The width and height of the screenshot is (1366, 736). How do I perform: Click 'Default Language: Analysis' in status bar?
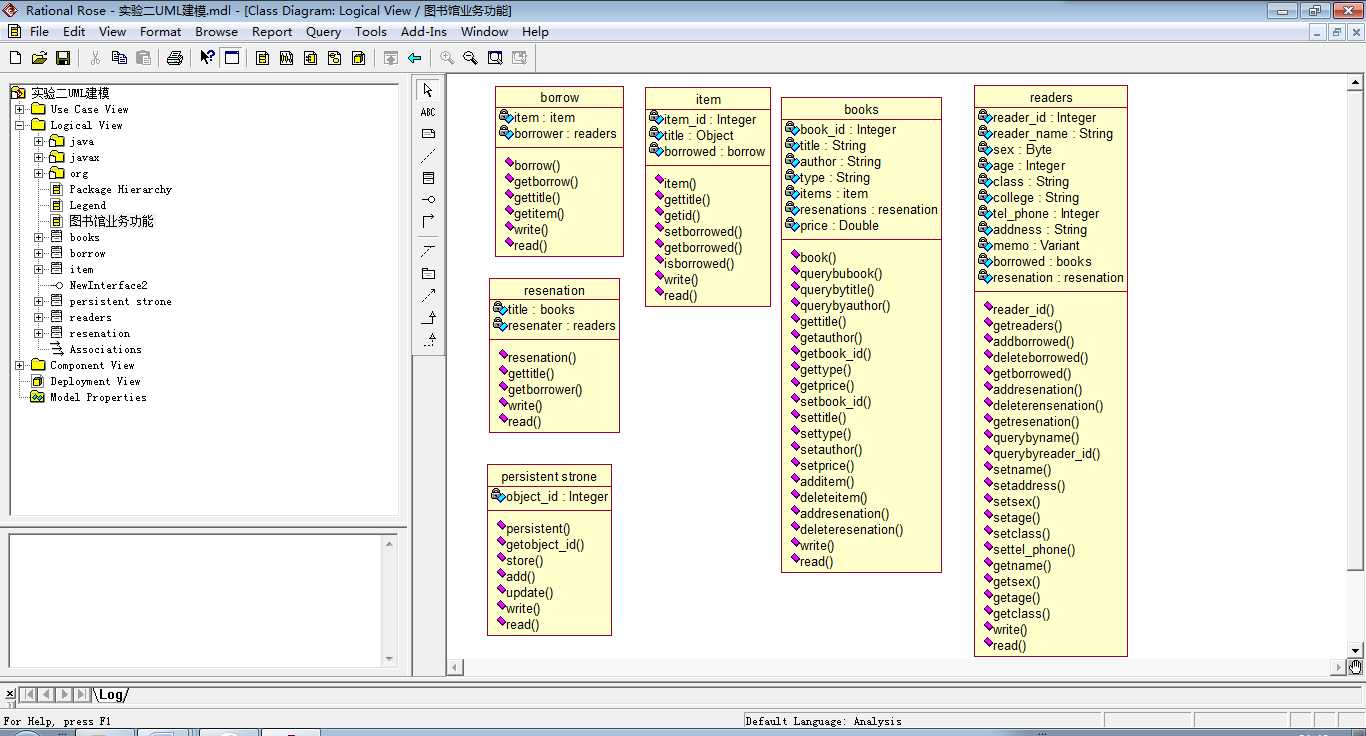coord(824,721)
